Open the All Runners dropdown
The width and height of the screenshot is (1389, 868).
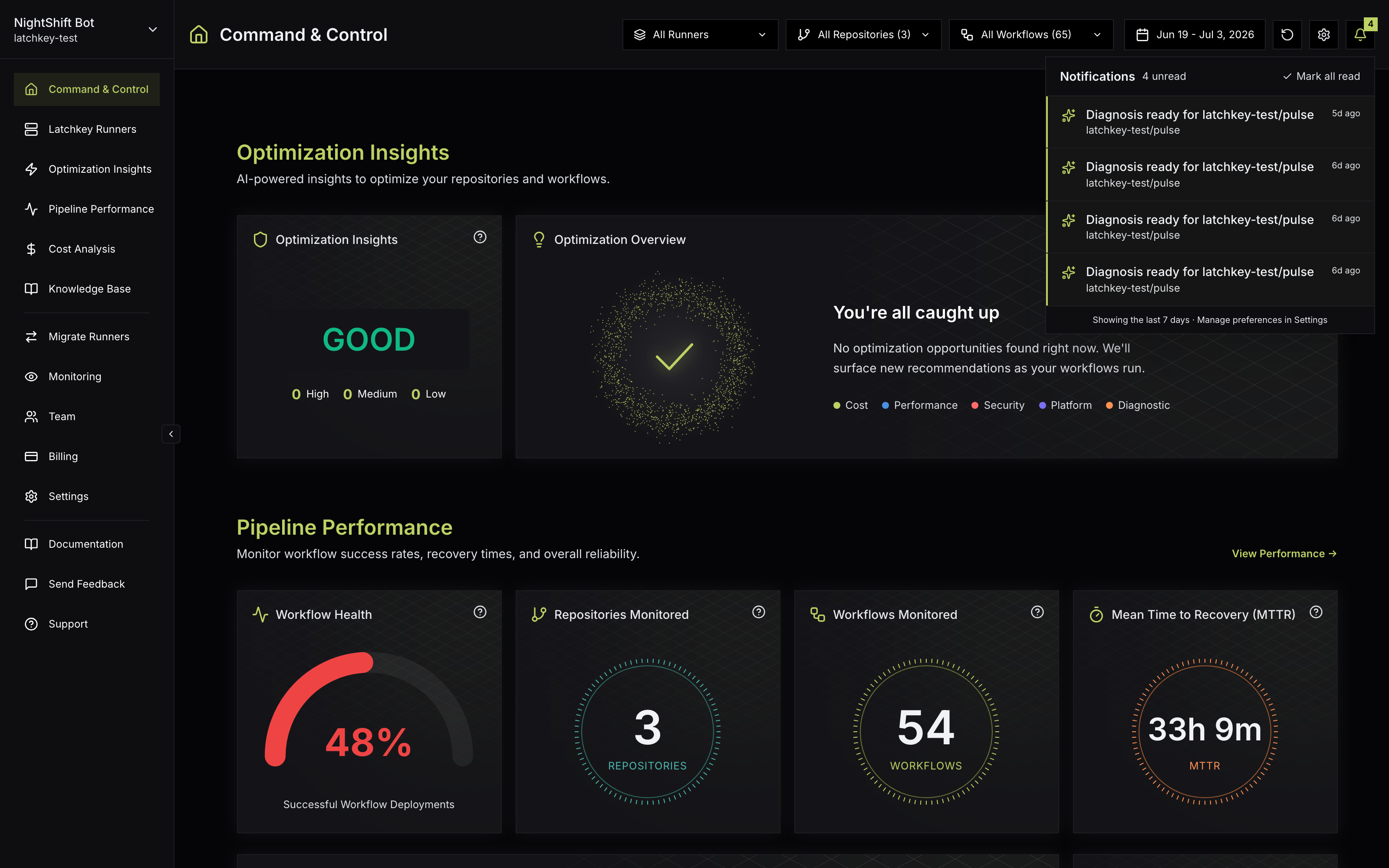[x=700, y=34]
